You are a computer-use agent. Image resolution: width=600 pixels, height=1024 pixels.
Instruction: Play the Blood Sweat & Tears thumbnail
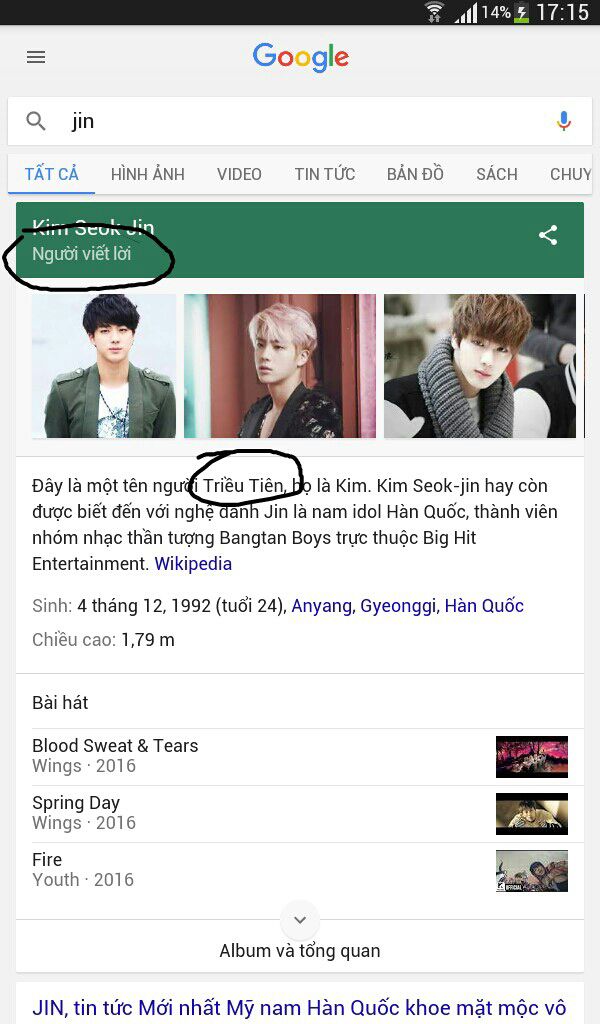pyautogui.click(x=531, y=757)
